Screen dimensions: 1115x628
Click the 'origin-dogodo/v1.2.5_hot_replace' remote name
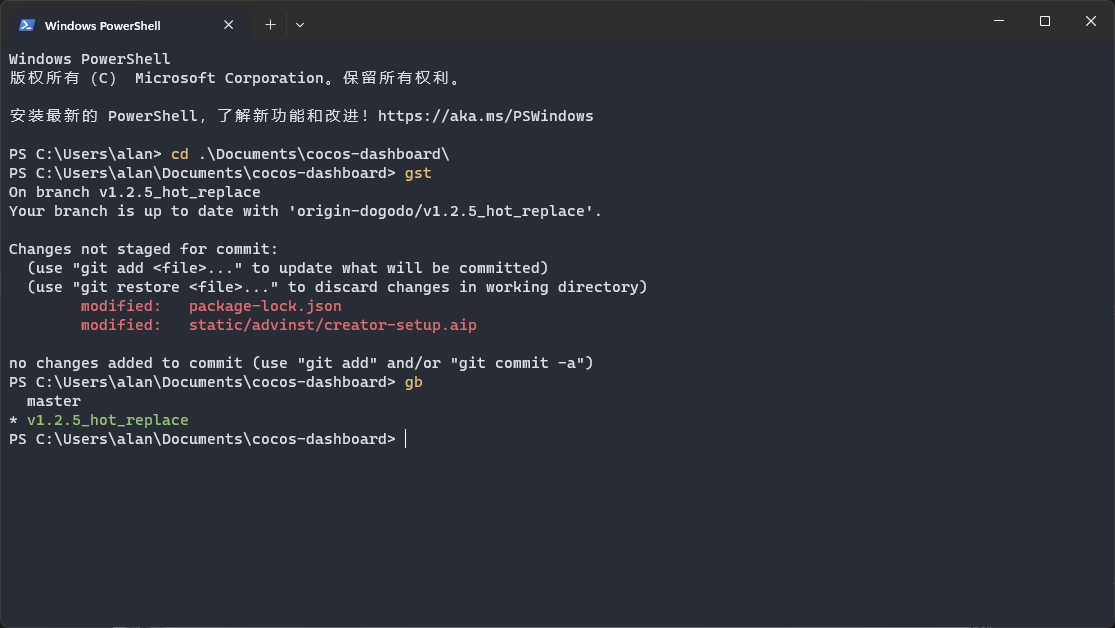[440, 211]
